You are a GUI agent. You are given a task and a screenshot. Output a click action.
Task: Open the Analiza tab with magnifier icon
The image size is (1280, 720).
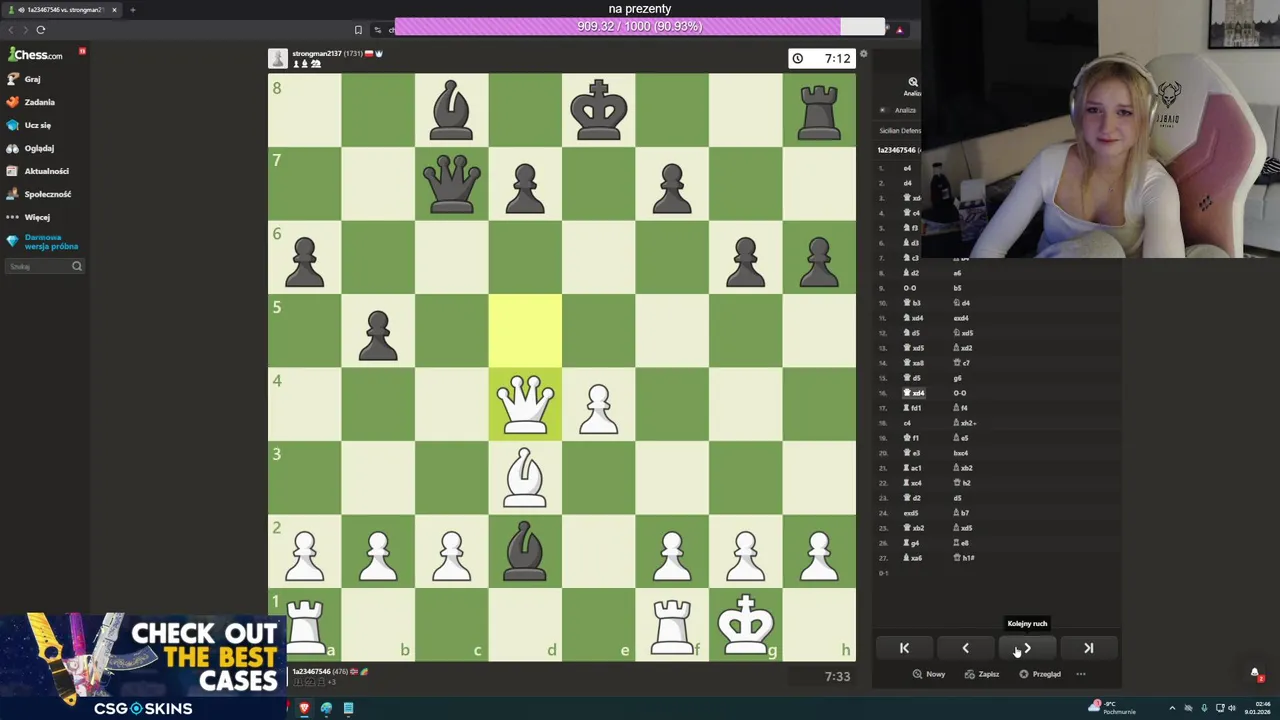[x=912, y=86]
